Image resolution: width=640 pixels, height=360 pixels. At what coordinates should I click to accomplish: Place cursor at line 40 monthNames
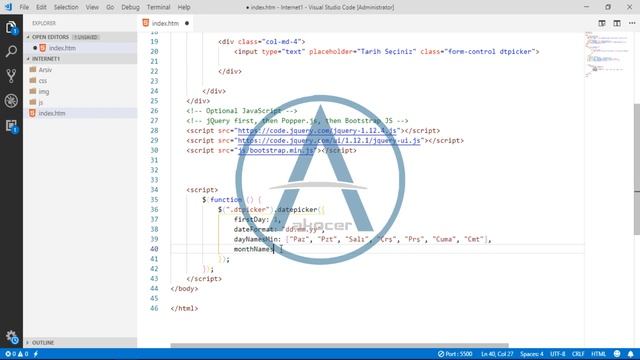[253, 249]
